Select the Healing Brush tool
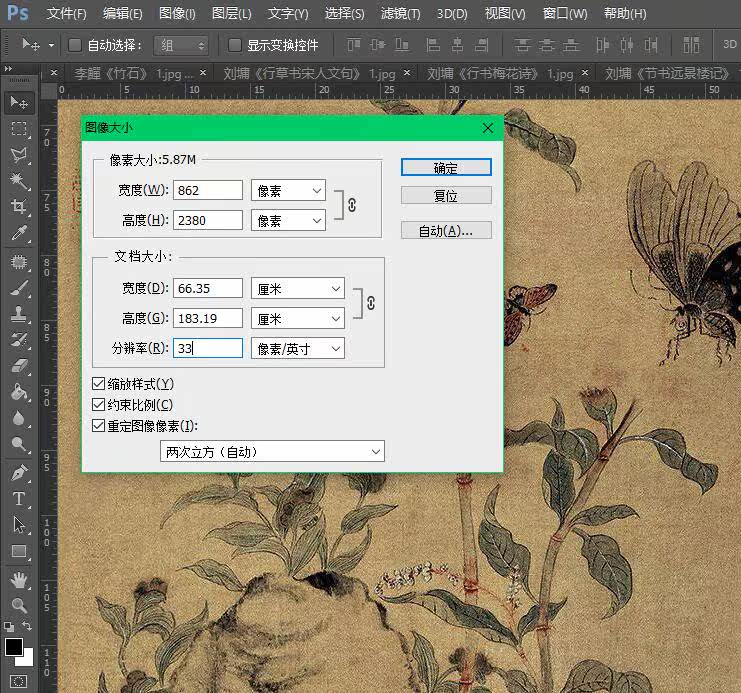The image size is (741, 693). pos(19,261)
